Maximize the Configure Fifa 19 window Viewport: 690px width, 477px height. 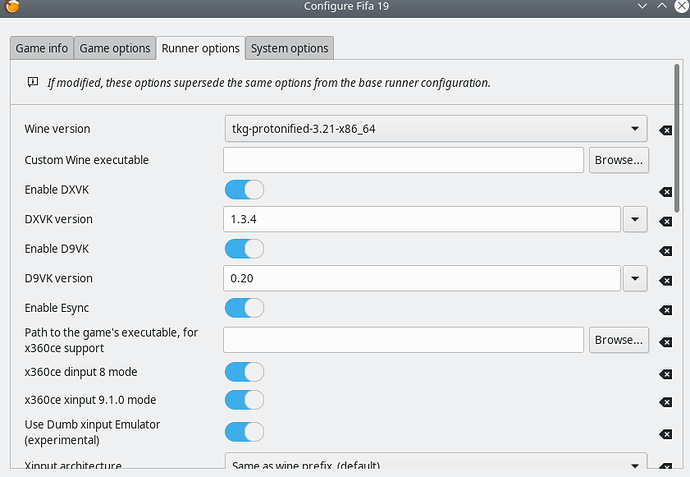(662, 6)
